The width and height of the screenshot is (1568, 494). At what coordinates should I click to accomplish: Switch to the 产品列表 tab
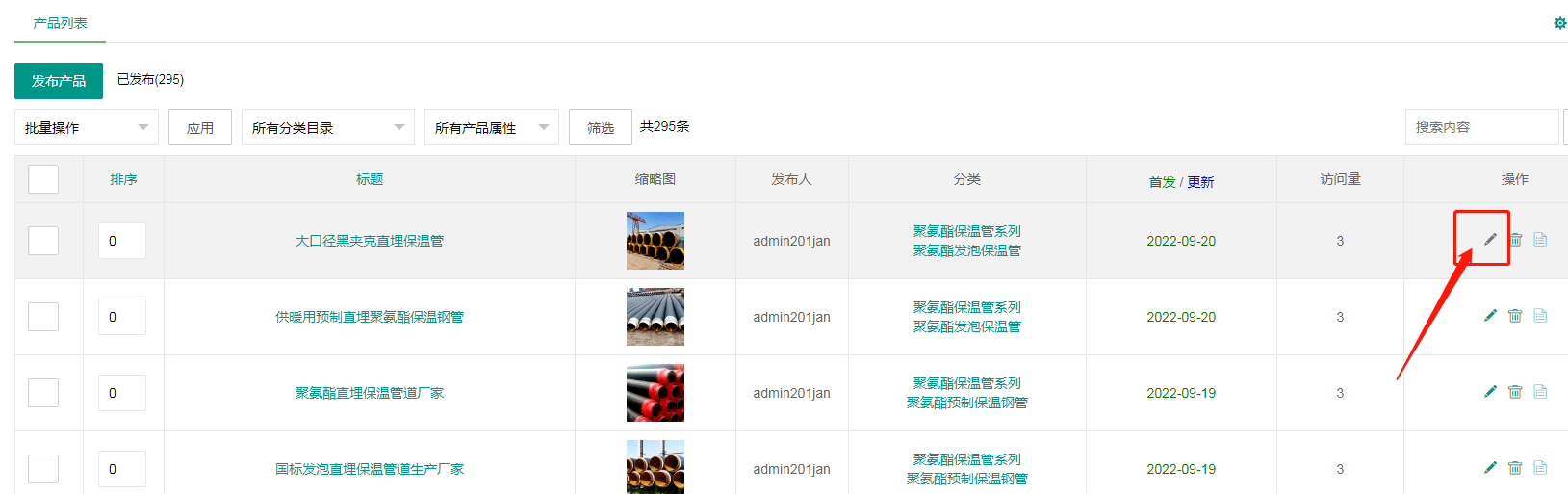click(x=60, y=23)
